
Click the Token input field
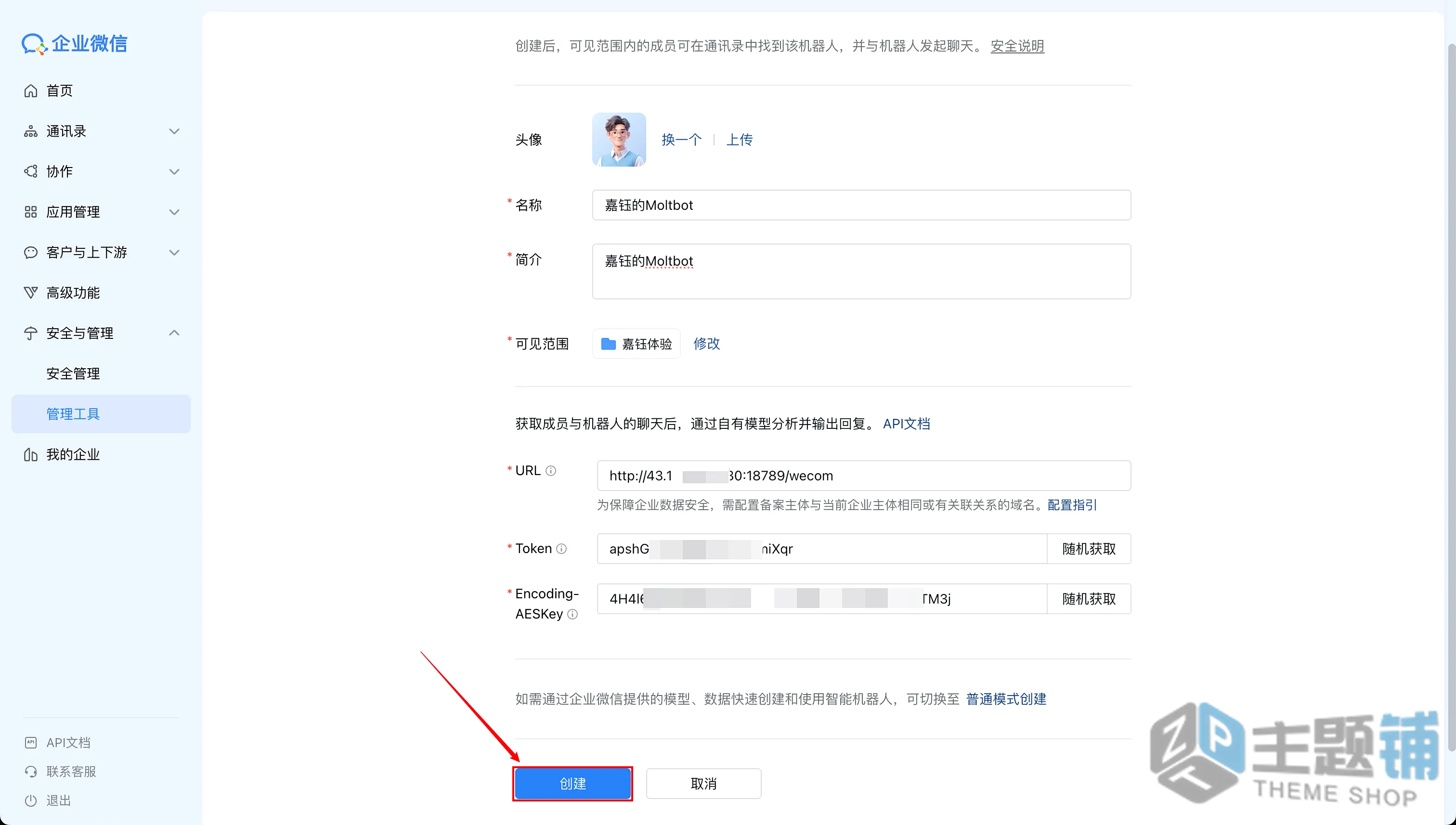point(822,549)
